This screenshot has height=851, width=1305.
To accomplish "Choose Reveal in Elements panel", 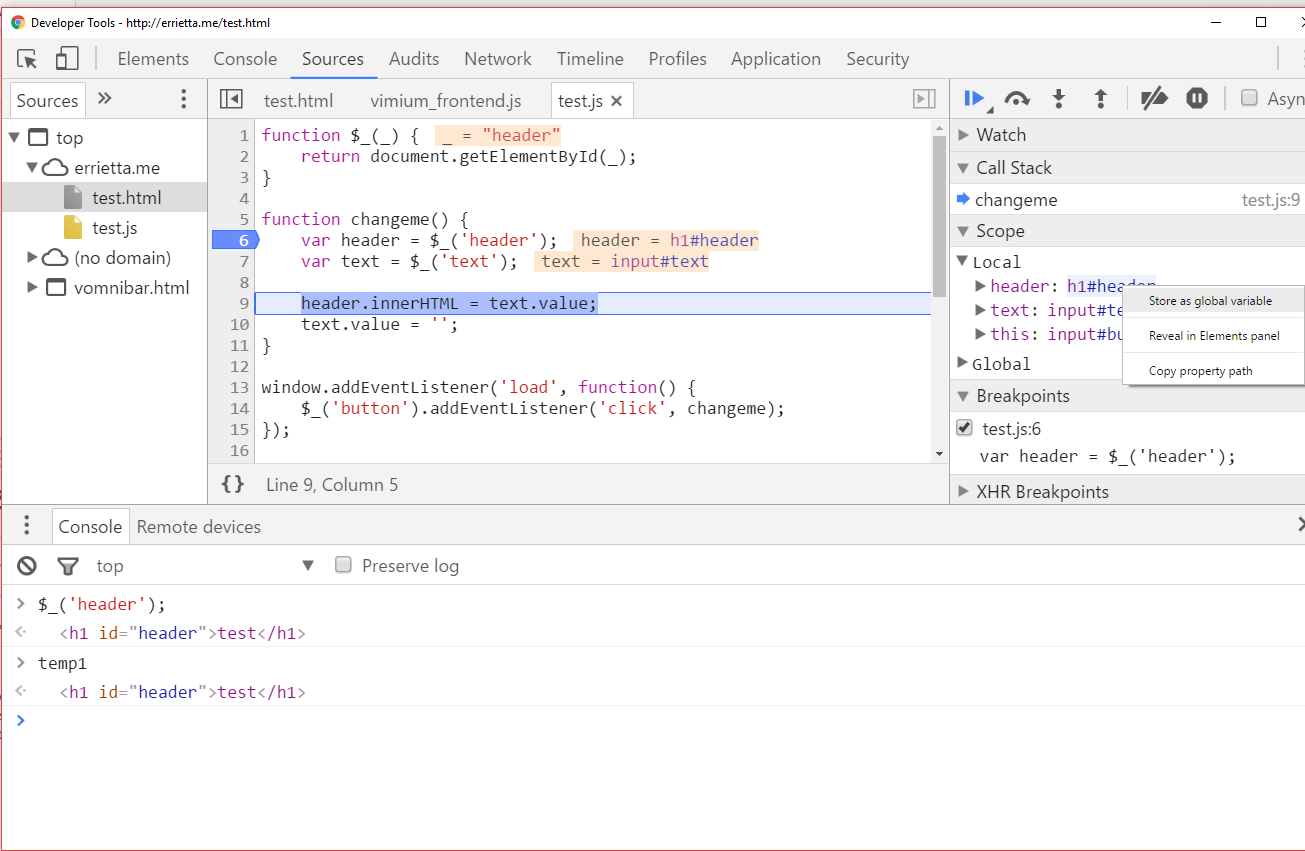I will (1213, 336).
